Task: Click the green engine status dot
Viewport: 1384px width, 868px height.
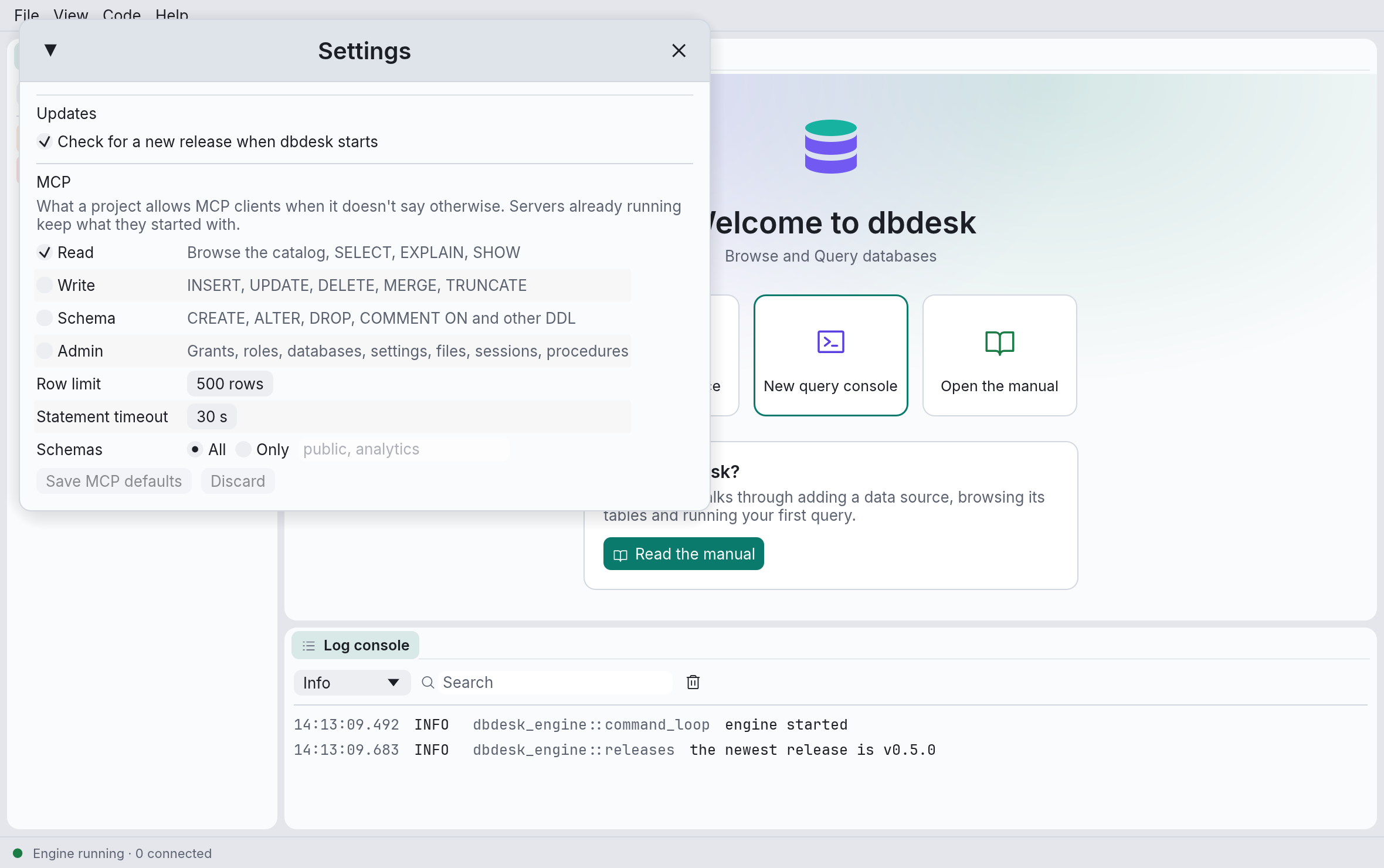Action: pyautogui.click(x=18, y=853)
